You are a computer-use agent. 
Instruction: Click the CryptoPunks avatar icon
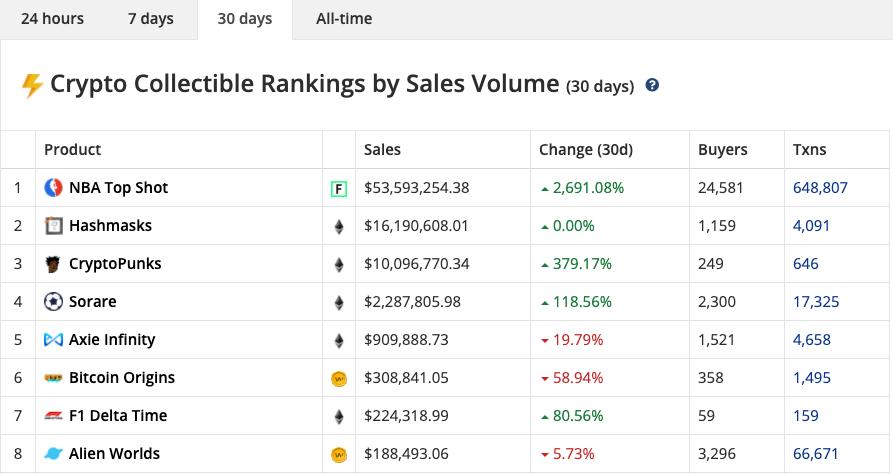click(x=54, y=264)
